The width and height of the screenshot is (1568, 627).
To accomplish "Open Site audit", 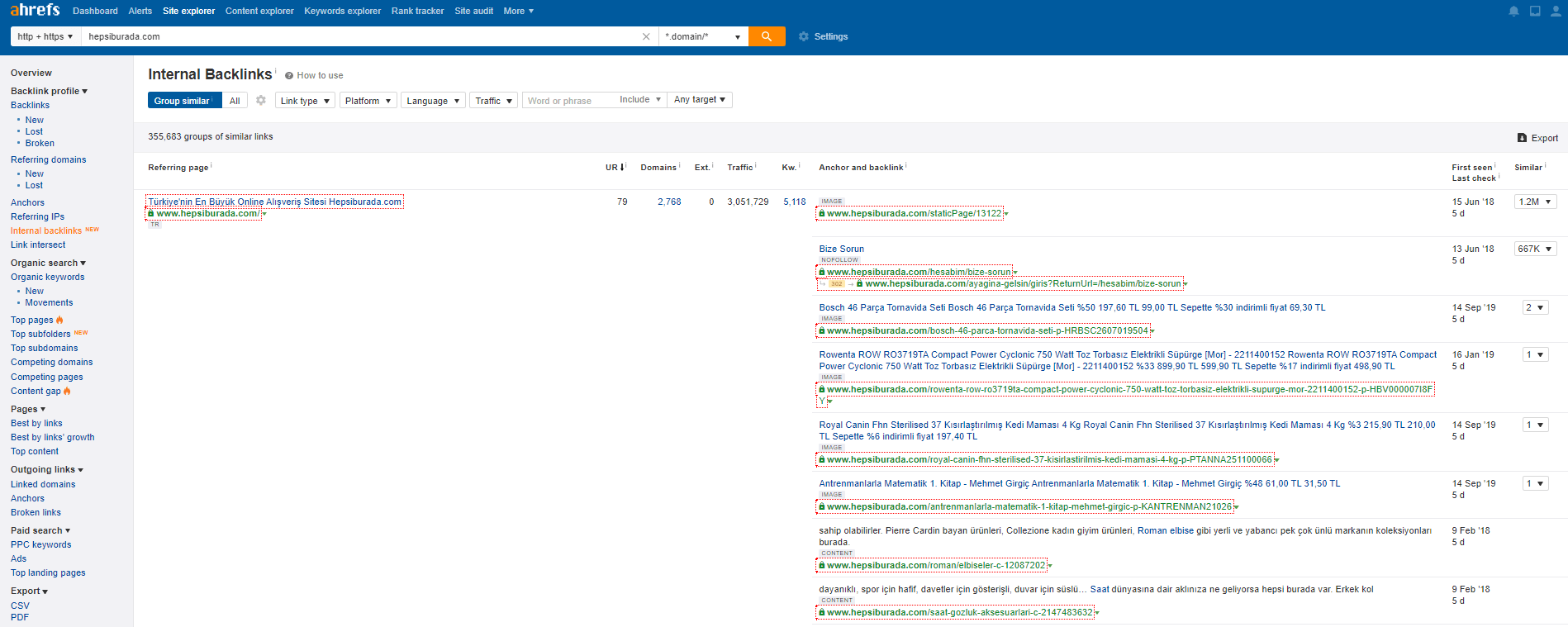I will [x=474, y=11].
